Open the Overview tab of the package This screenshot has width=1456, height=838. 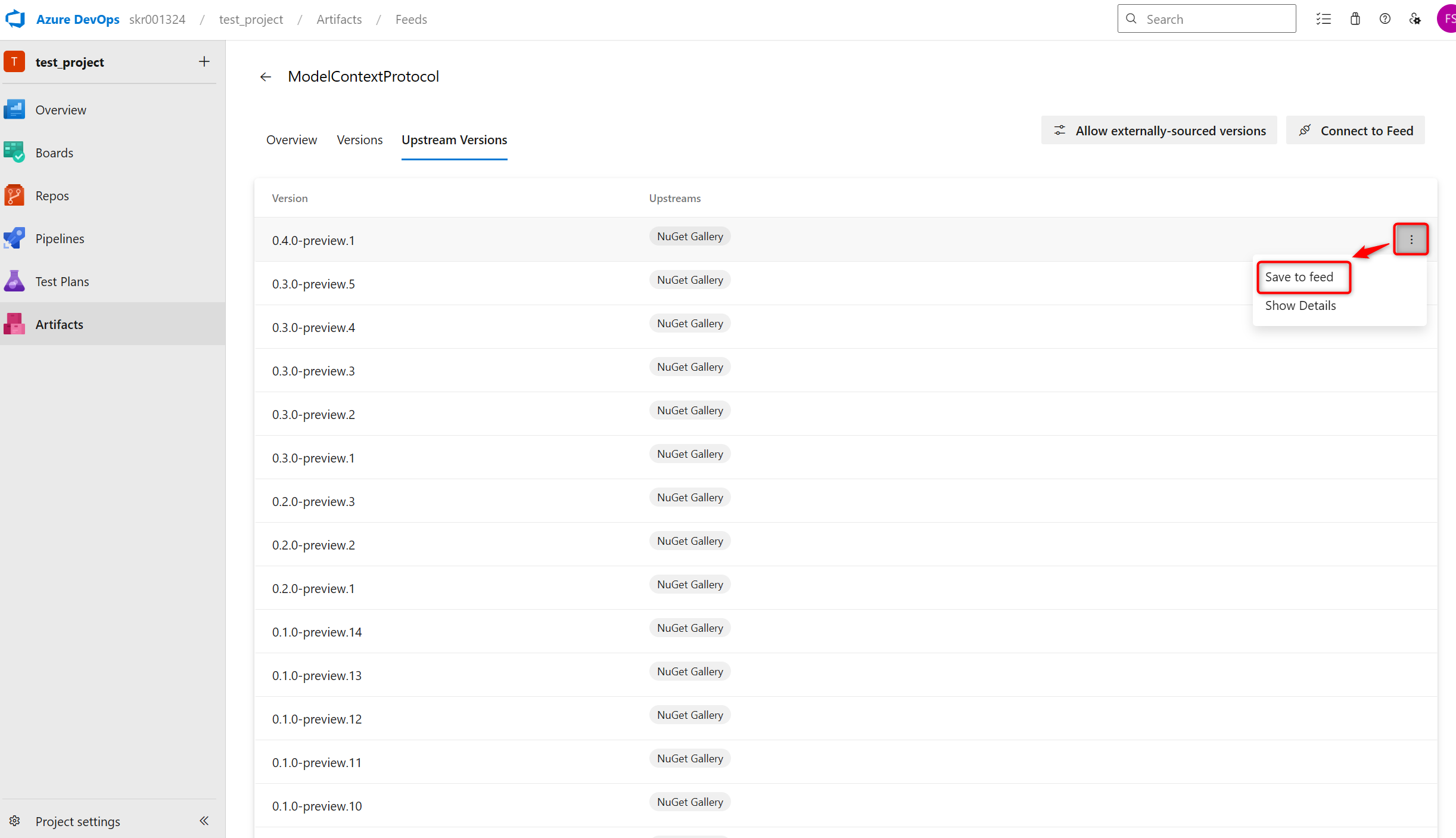click(x=291, y=139)
